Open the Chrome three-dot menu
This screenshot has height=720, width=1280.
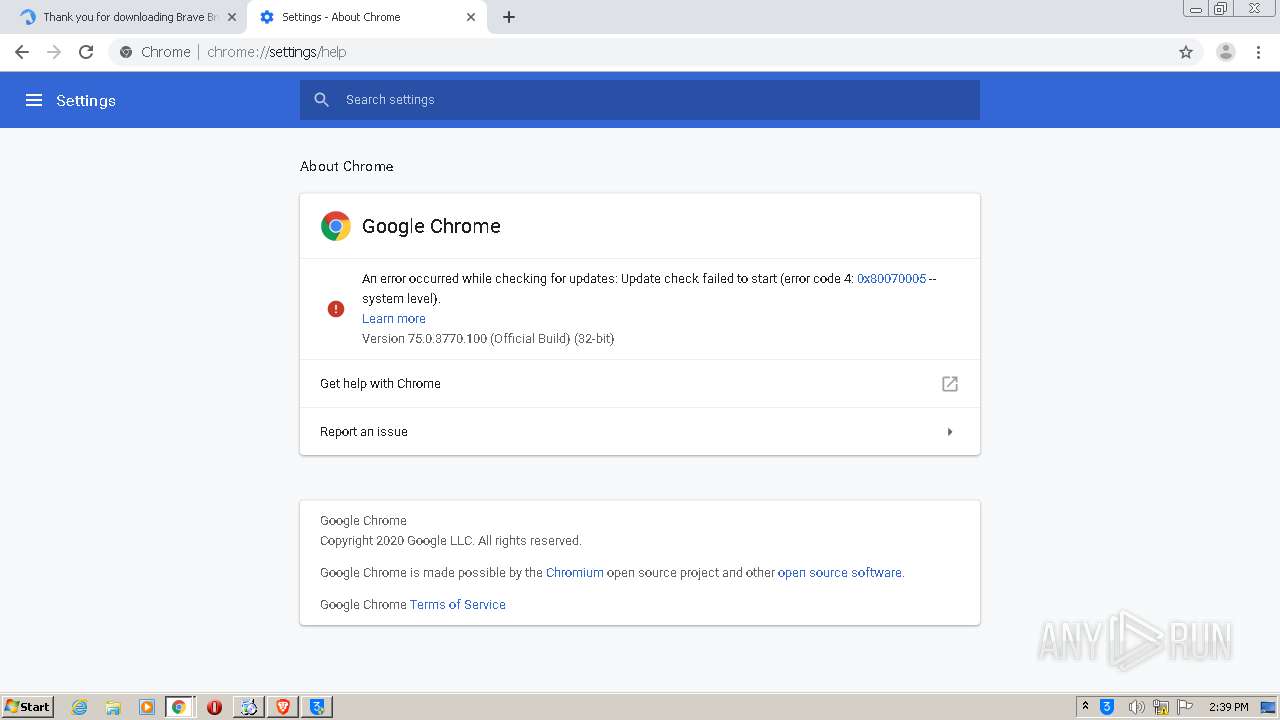[x=1259, y=52]
